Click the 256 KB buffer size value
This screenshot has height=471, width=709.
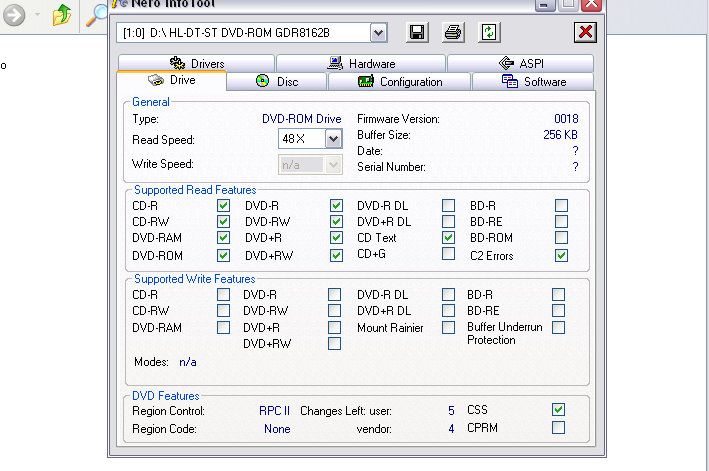(x=560, y=135)
